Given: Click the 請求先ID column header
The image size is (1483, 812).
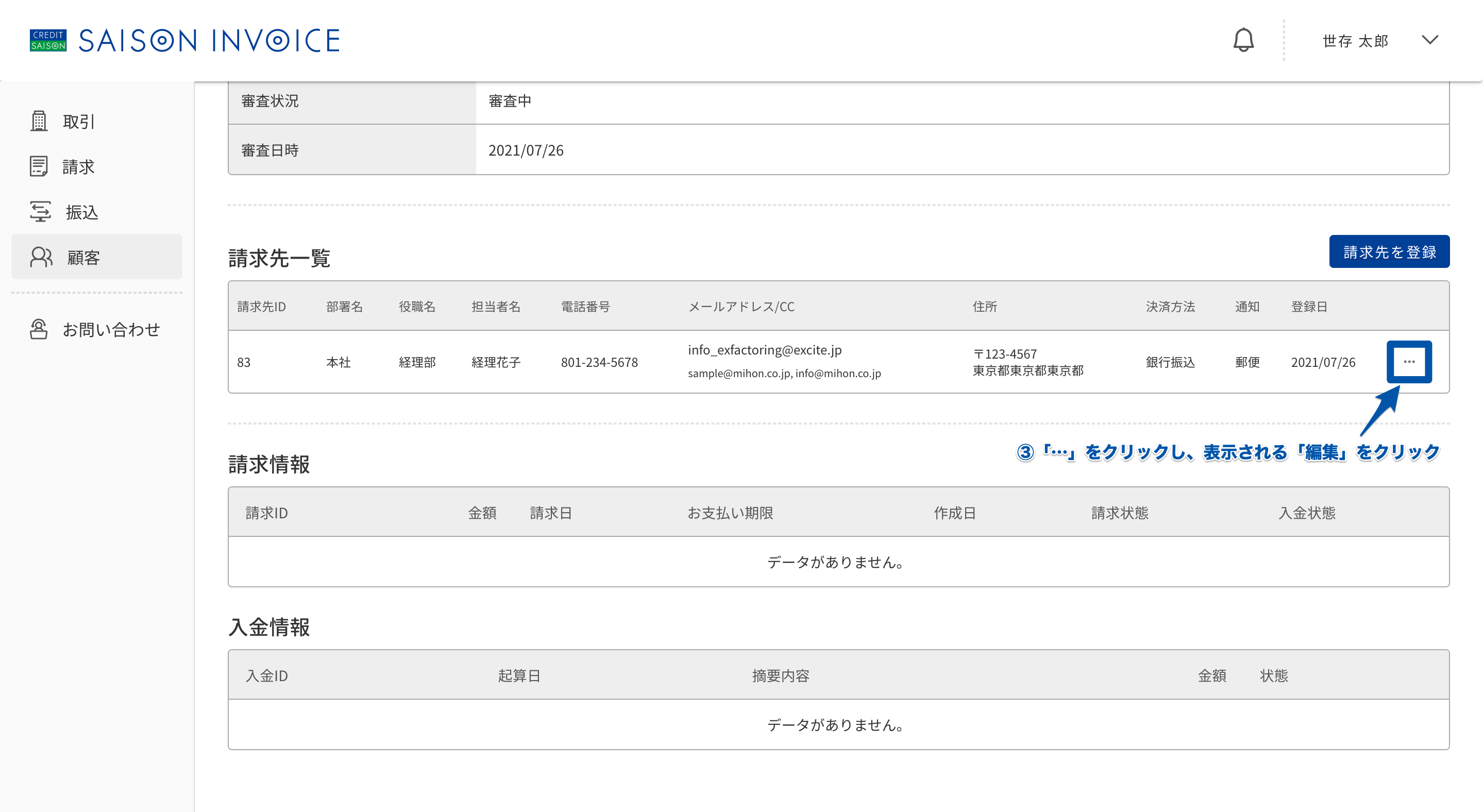Looking at the screenshot, I should pyautogui.click(x=261, y=307).
